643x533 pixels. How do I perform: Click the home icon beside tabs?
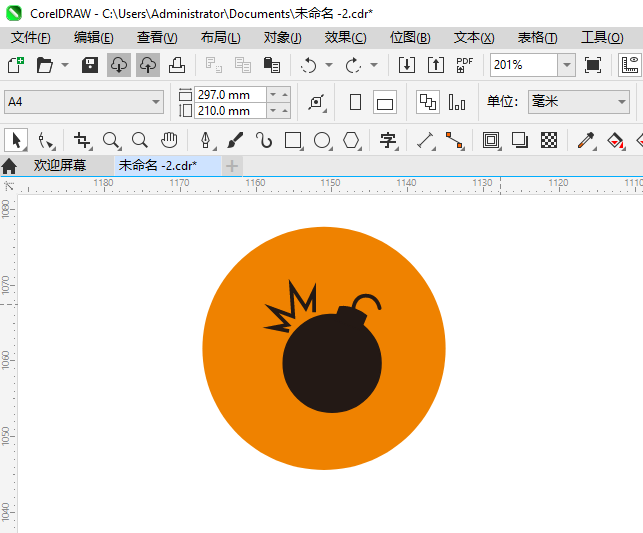coord(9,166)
